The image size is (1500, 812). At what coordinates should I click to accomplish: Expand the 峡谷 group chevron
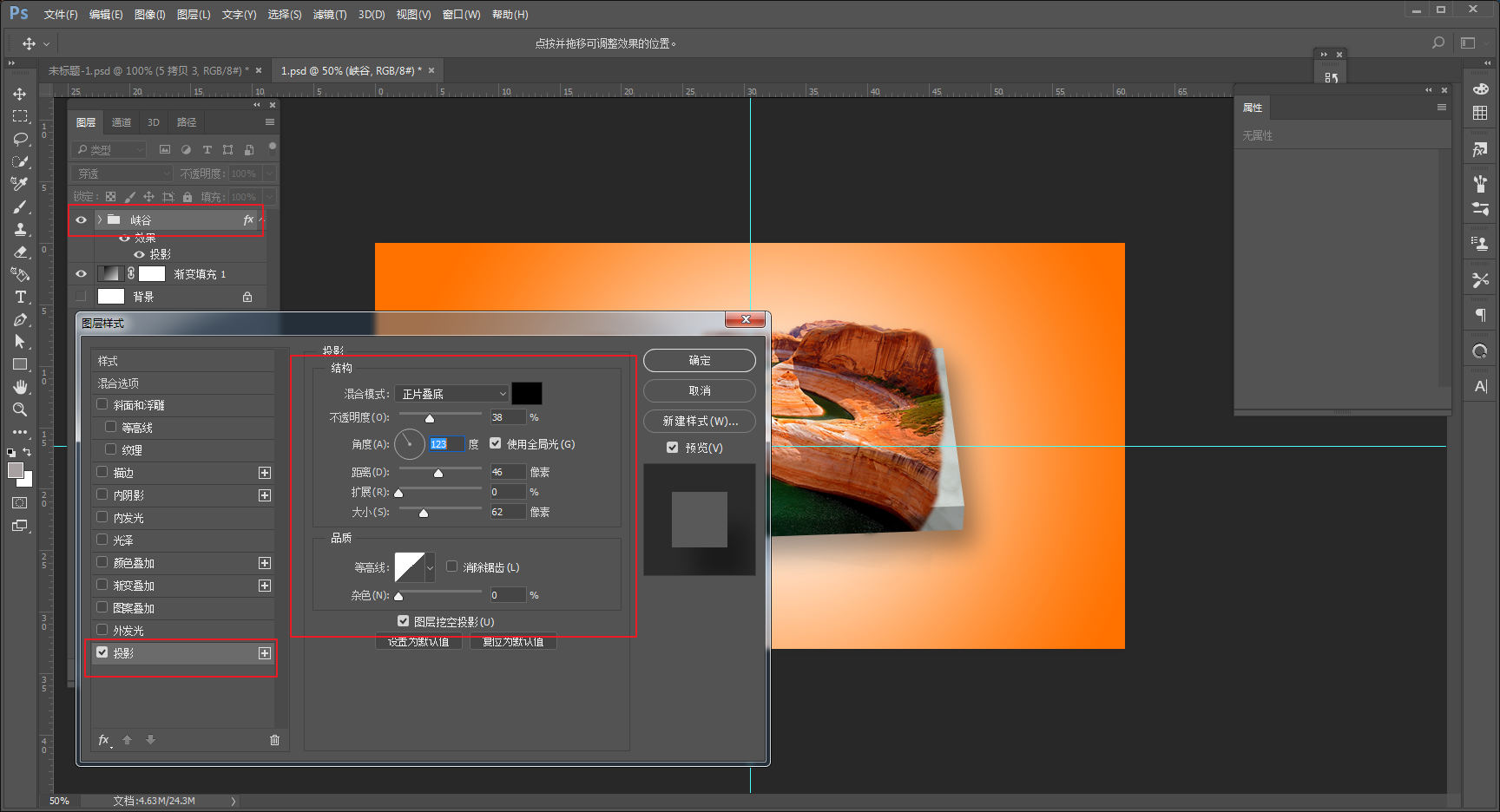[100, 220]
